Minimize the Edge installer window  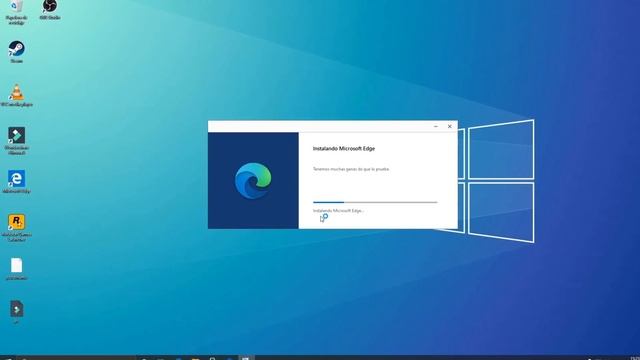click(x=436, y=127)
